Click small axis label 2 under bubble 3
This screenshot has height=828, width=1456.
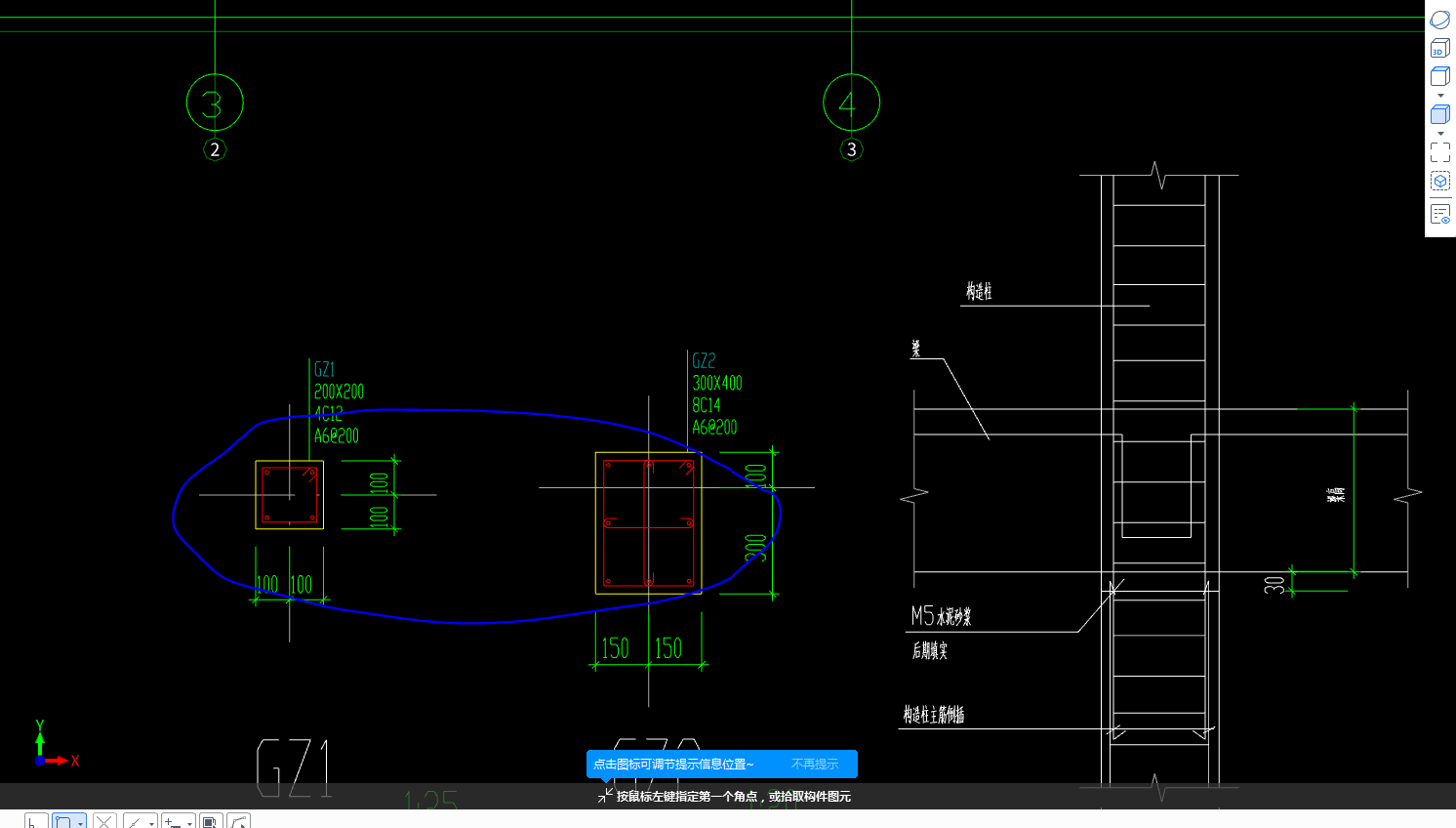[215, 149]
